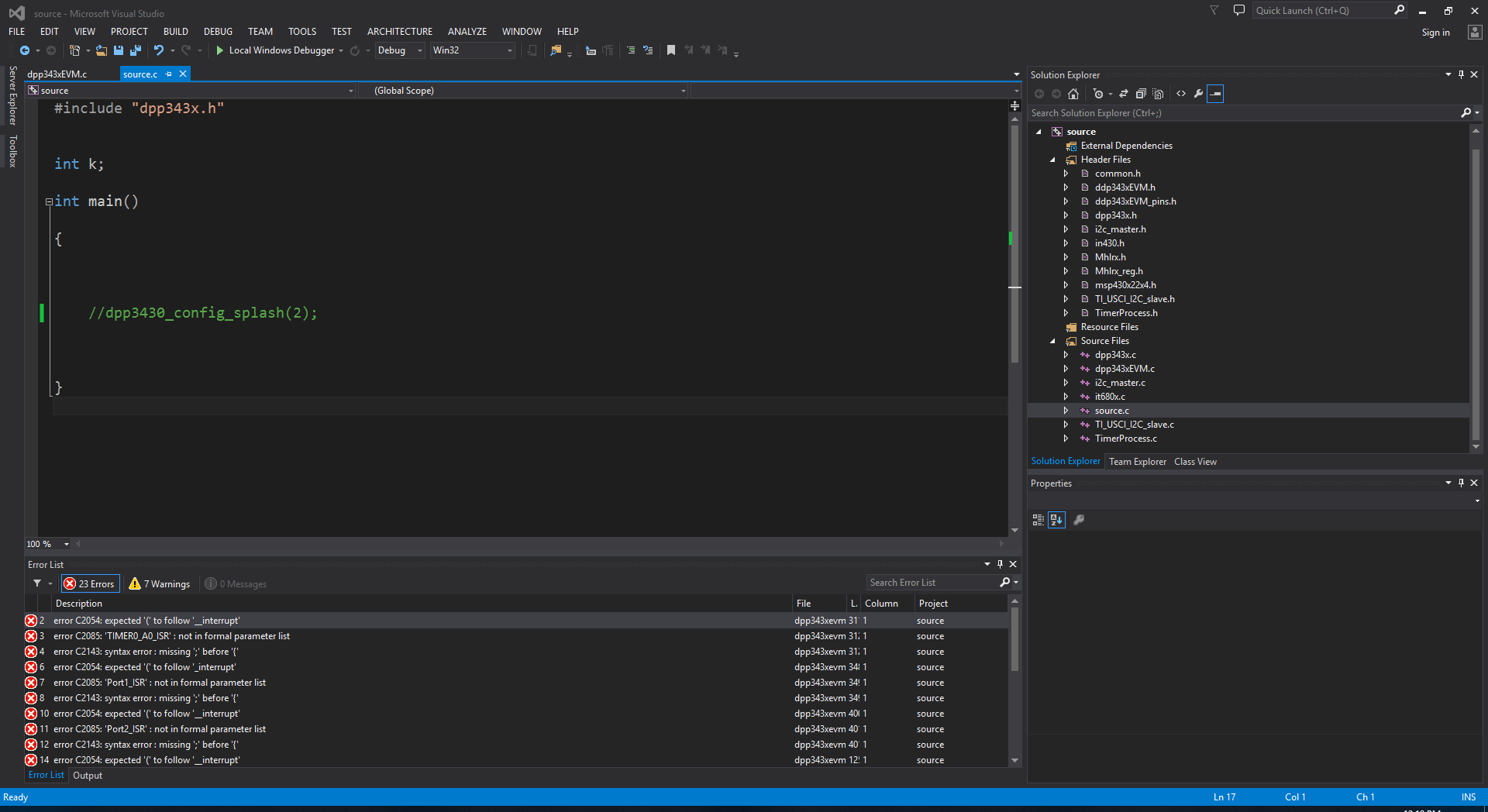
Task: Switch to the Class View tab
Action: click(x=1195, y=462)
